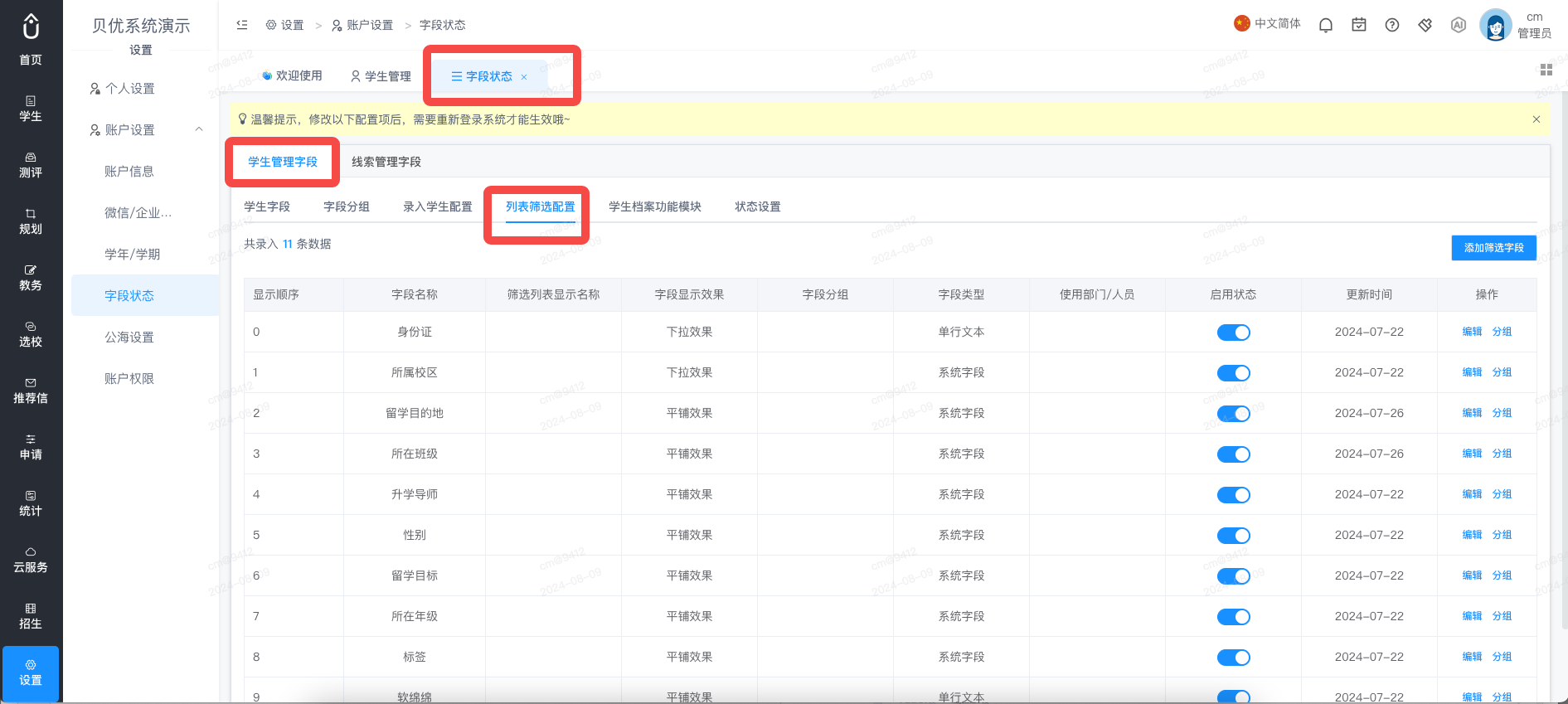Go to 测评 in left navigation
The image size is (1568, 704).
31,165
